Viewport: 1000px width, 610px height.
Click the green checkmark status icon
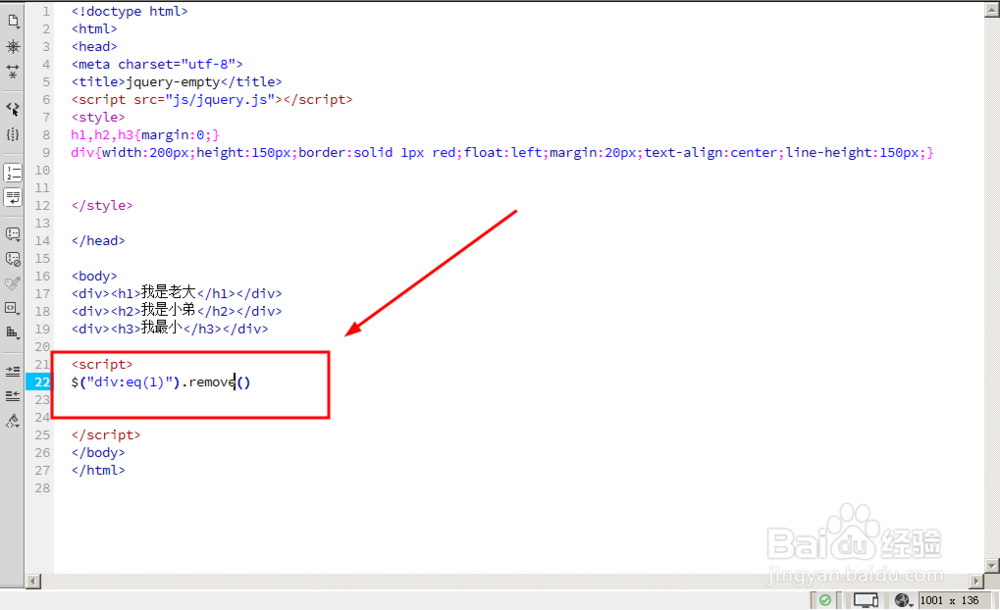click(x=825, y=600)
